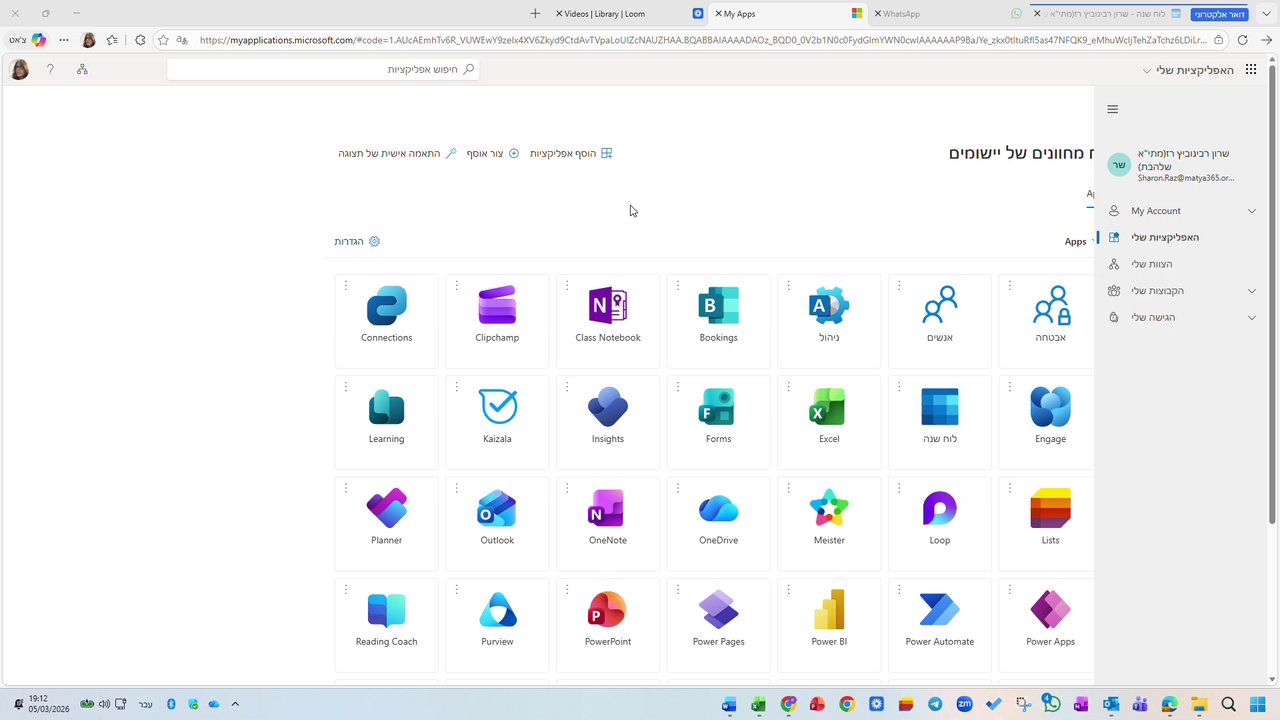Open הגדרות settings for the Apps collection
This screenshot has width=1280, height=720.
point(357,241)
